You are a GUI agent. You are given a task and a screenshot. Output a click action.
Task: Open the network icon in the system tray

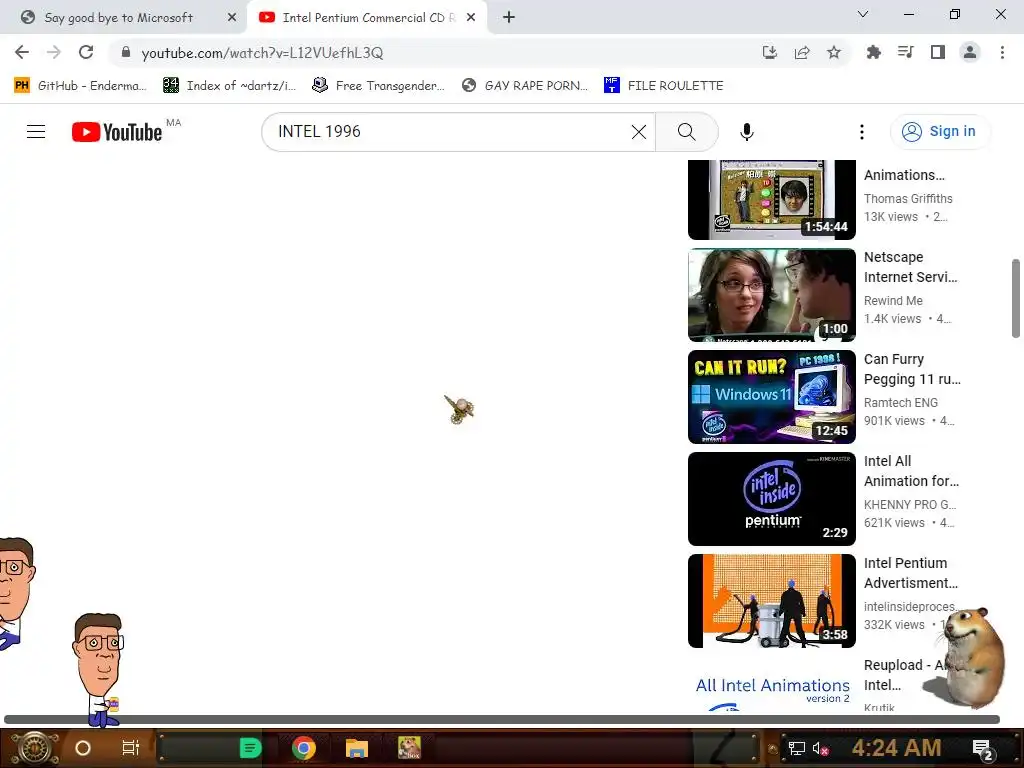[x=797, y=748]
